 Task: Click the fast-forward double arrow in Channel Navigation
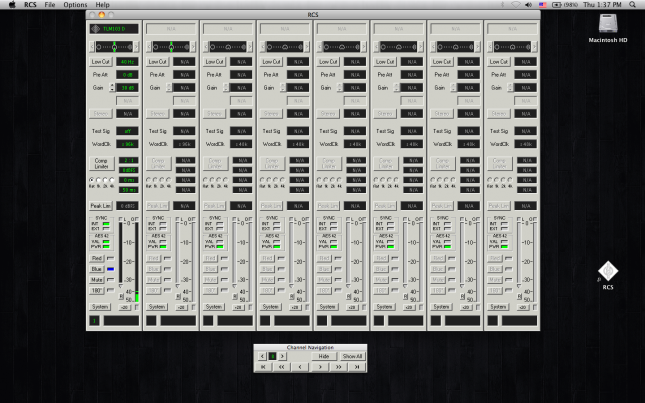coord(338,367)
